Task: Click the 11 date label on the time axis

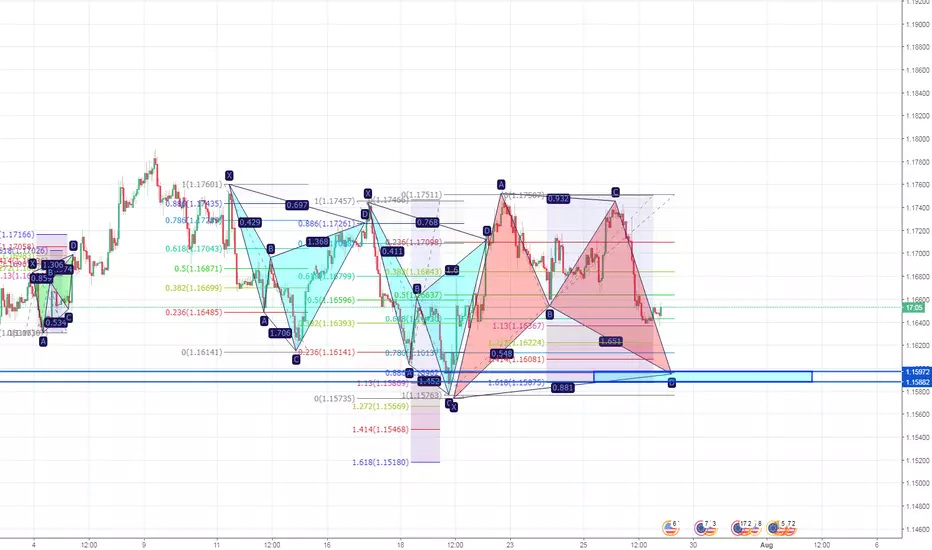Action: [x=217, y=545]
